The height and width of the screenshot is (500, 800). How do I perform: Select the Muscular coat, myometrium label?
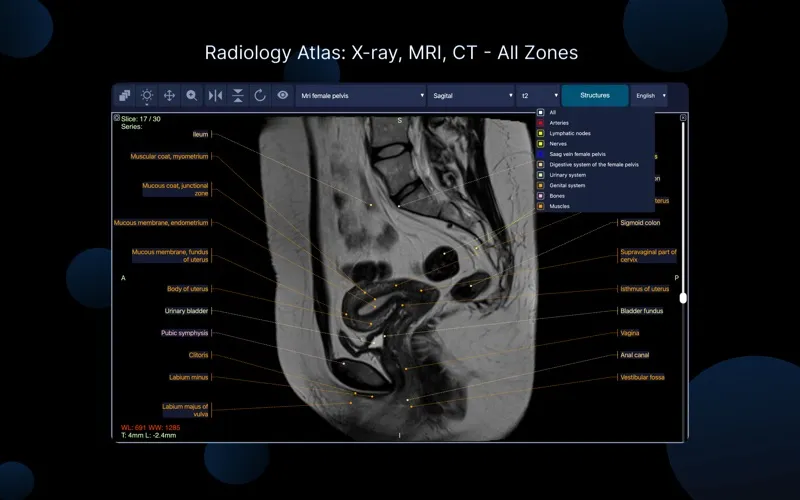pos(169,156)
